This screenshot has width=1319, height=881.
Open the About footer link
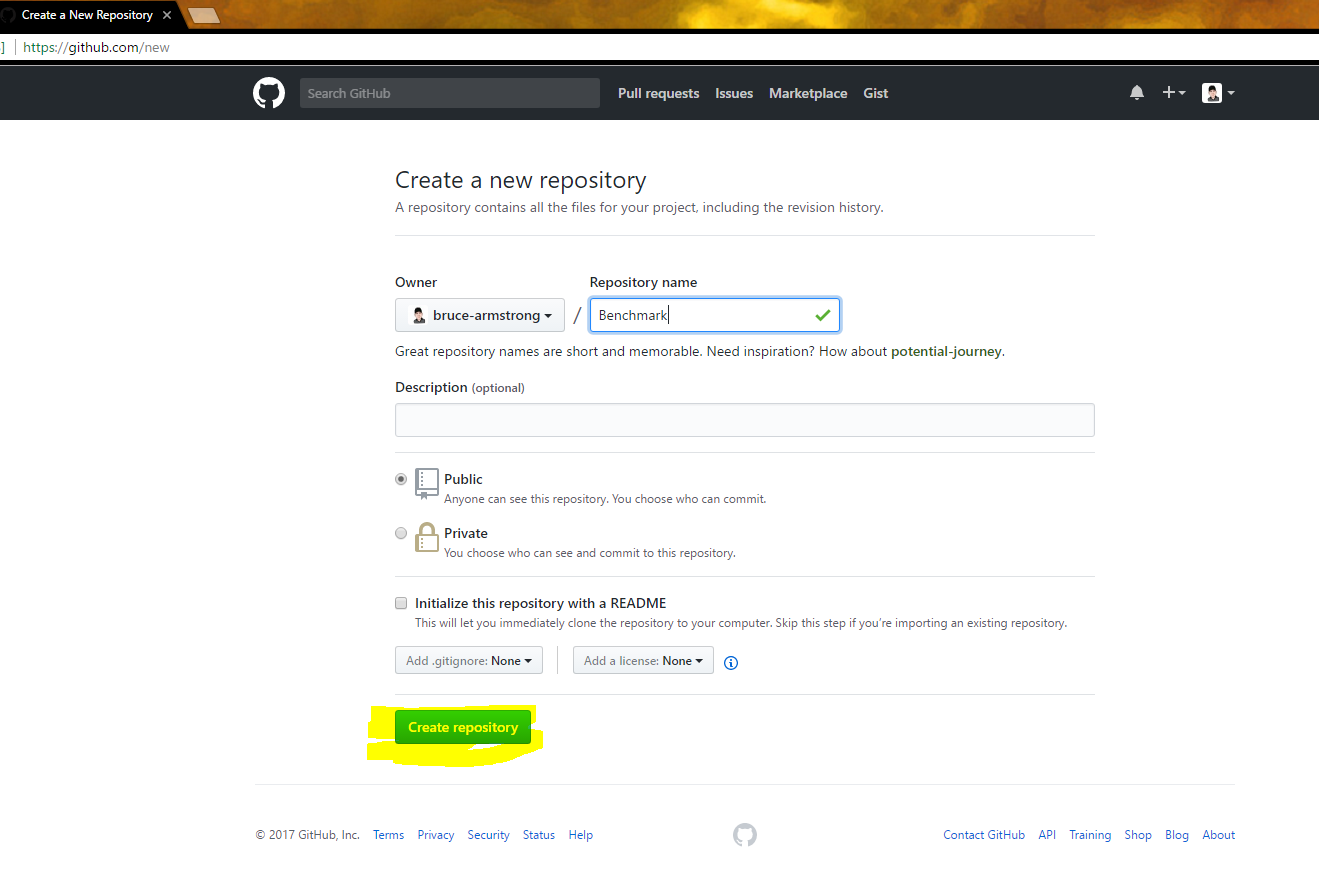[x=1219, y=835]
